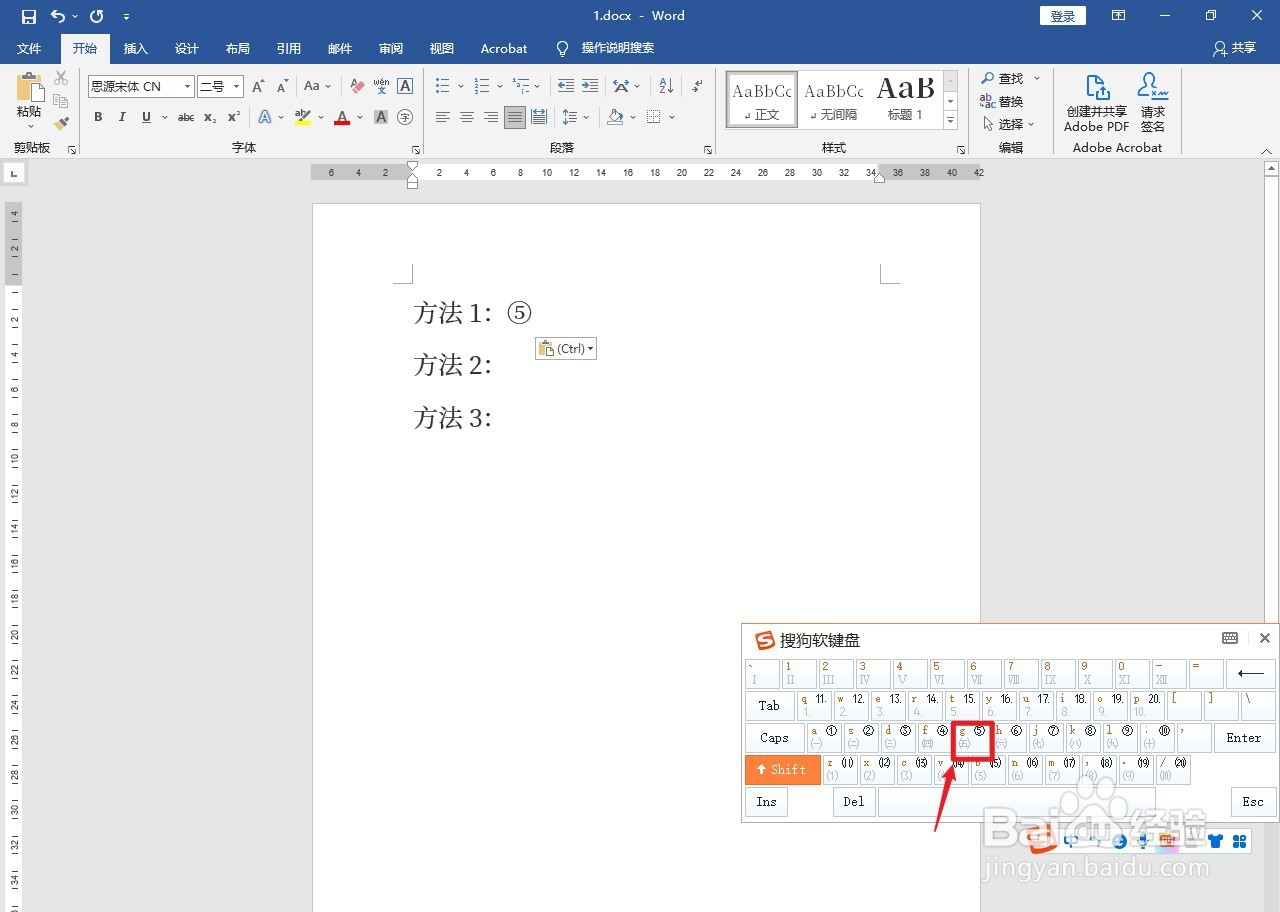Decrease paragraph indent
Screen dimensions: 1280x912
(566, 86)
